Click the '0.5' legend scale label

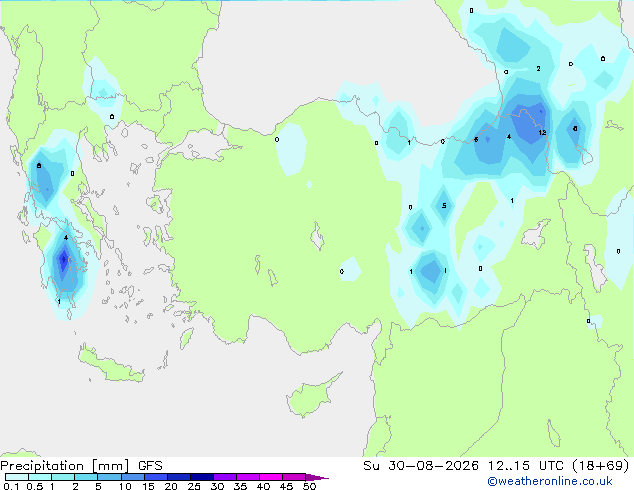(35, 486)
